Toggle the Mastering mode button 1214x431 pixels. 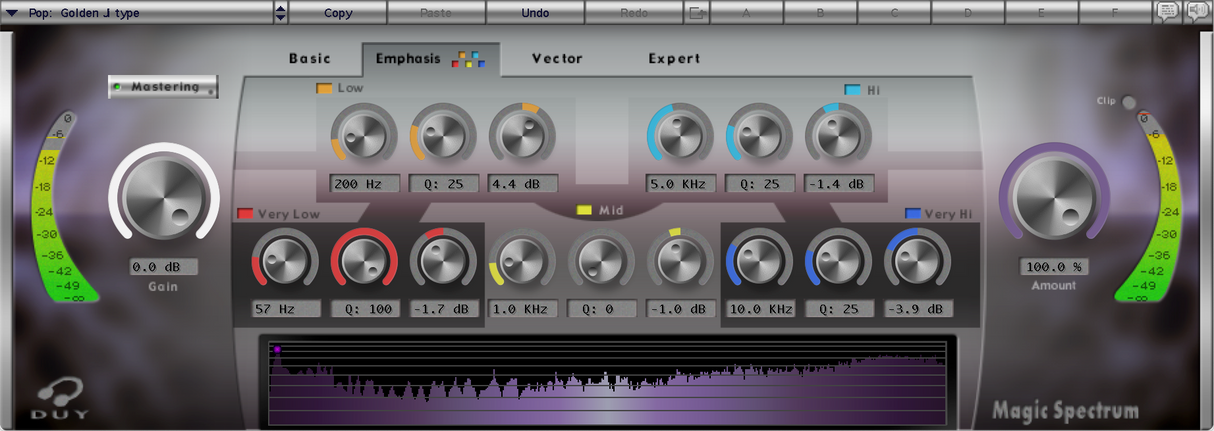click(163, 87)
